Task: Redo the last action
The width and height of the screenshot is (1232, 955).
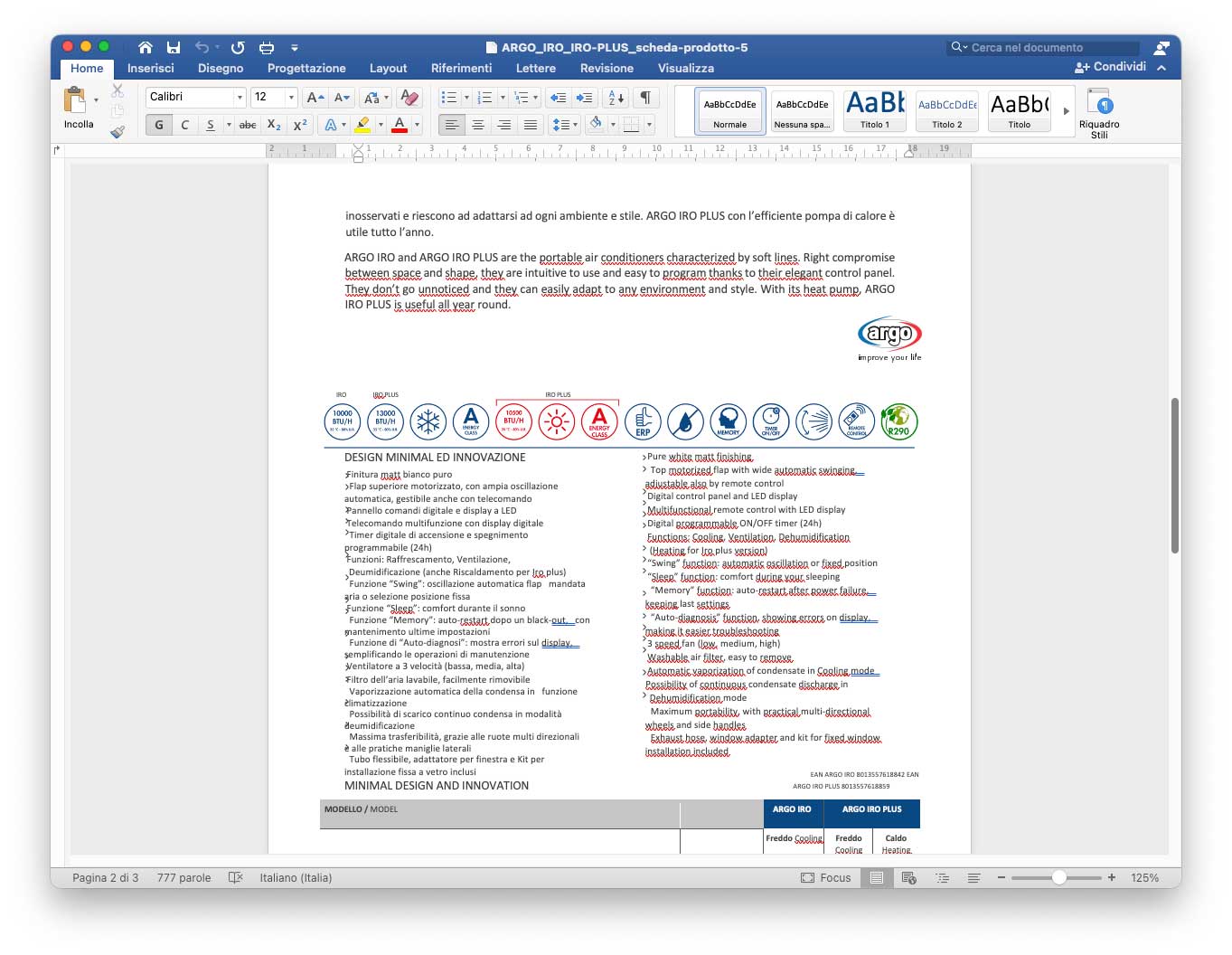Action: (x=238, y=47)
